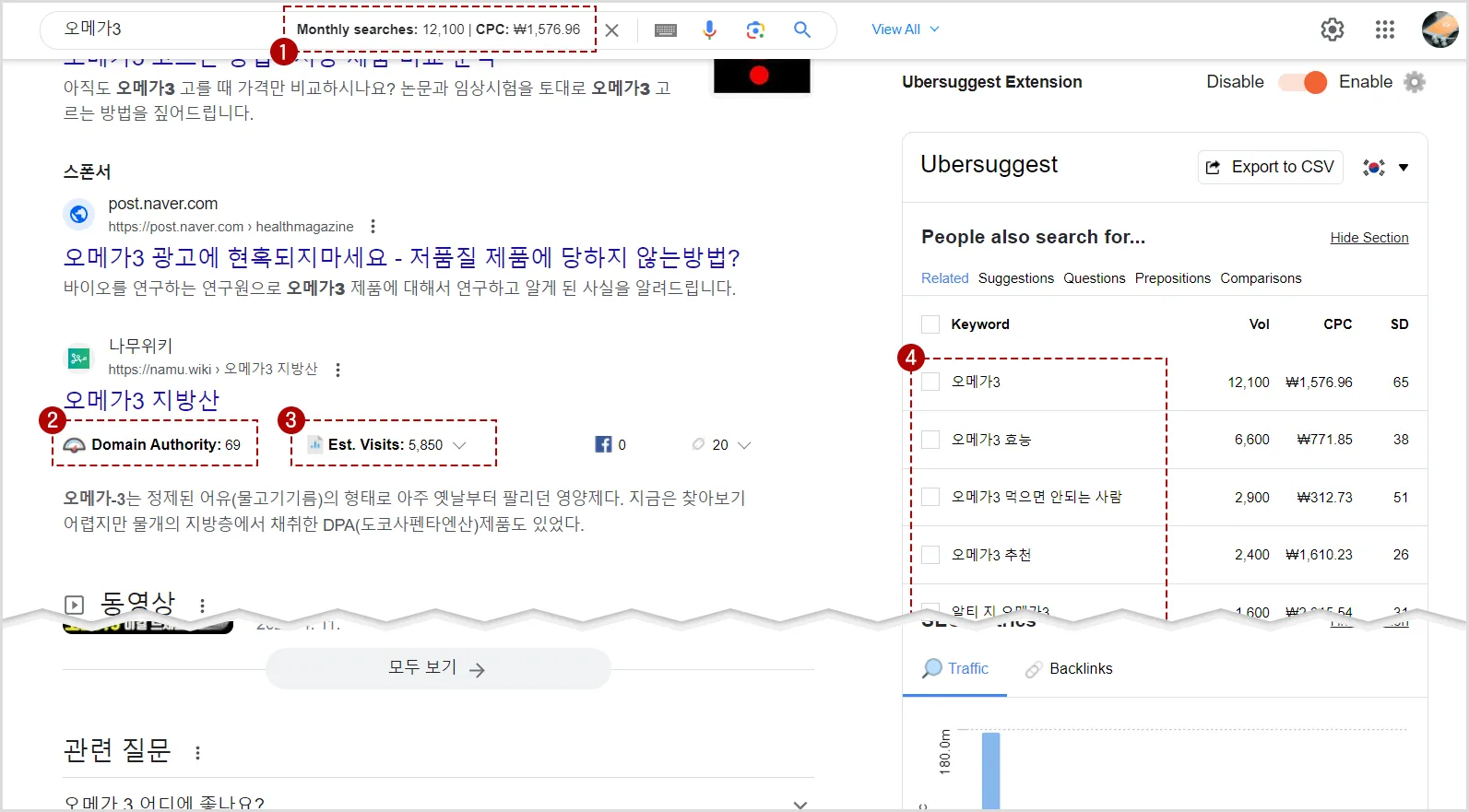Open the on-screen keyboard icon
Screen dimensions: 1469x812
click(x=666, y=30)
